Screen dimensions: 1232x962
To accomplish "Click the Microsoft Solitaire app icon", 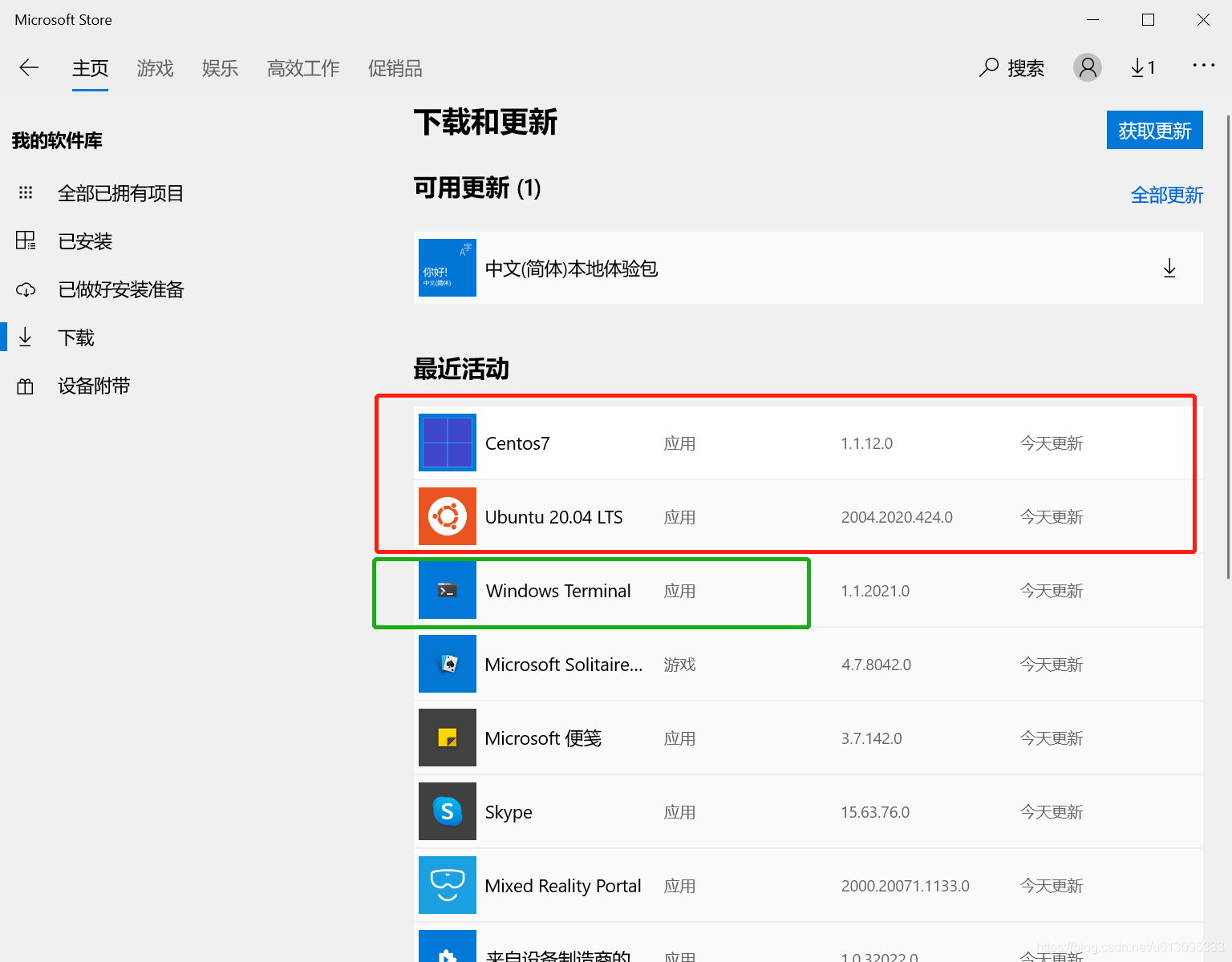I will 448,664.
